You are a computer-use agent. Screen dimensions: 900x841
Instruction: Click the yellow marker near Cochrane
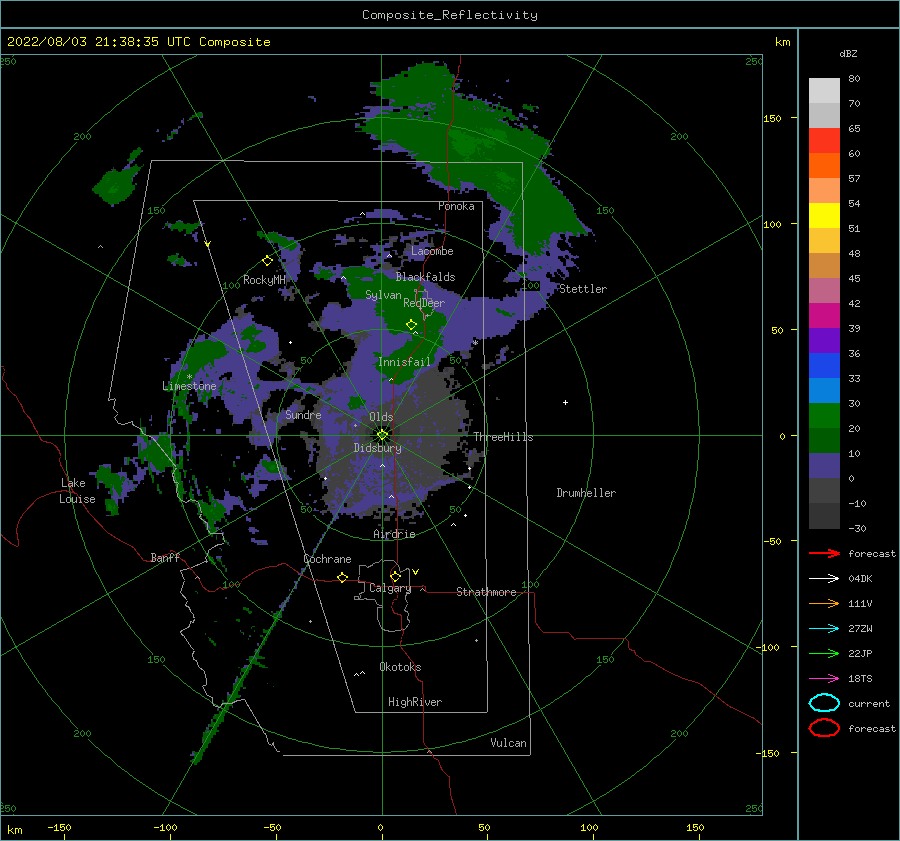pyautogui.click(x=342, y=577)
